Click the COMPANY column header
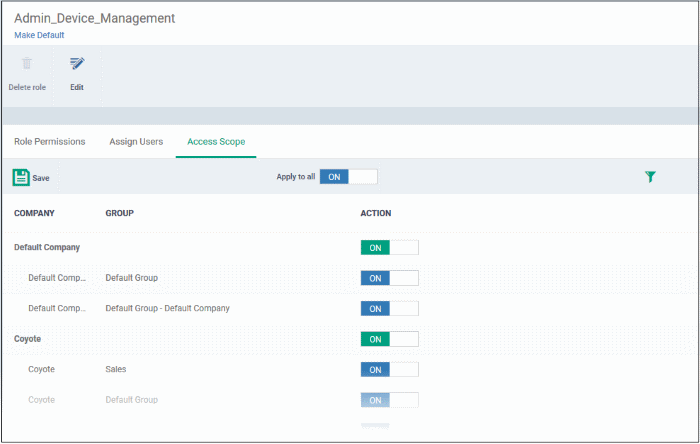This screenshot has height=444, width=700. click(x=34, y=213)
